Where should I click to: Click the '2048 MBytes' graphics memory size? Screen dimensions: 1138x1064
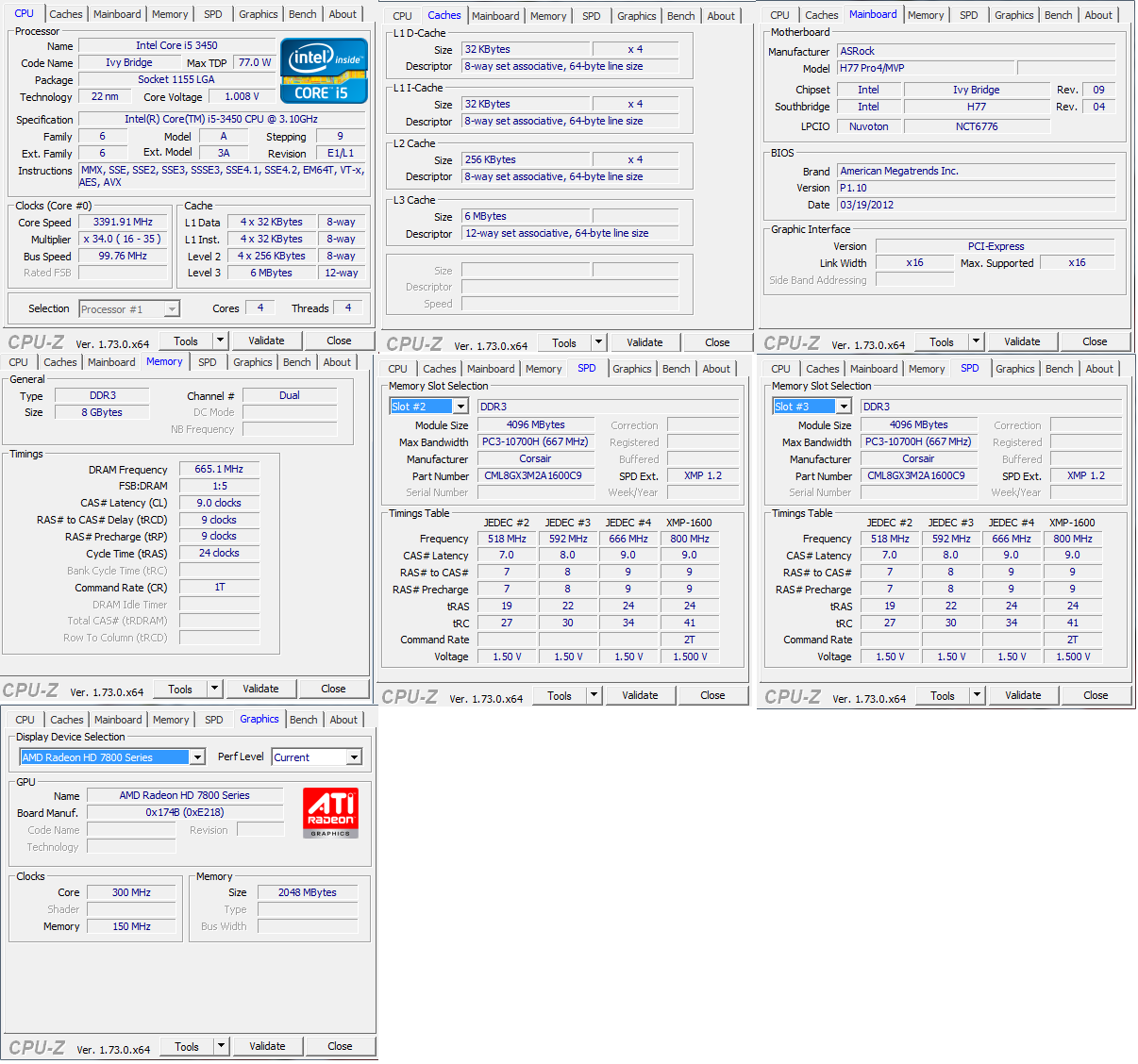click(308, 892)
